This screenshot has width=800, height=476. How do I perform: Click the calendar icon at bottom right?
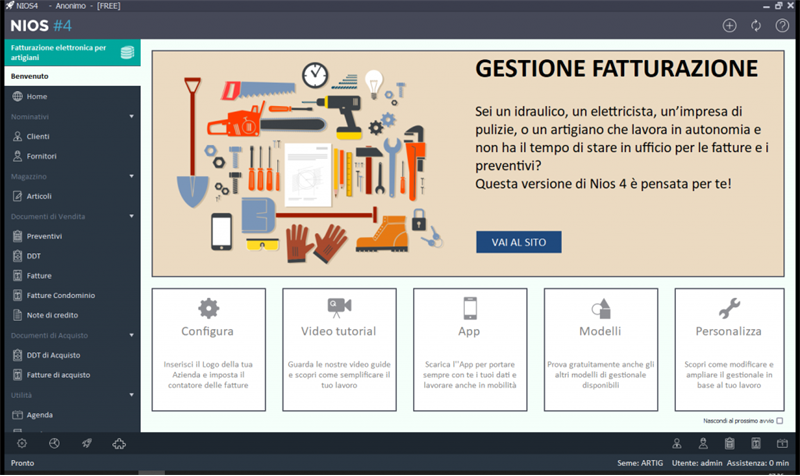point(782,443)
